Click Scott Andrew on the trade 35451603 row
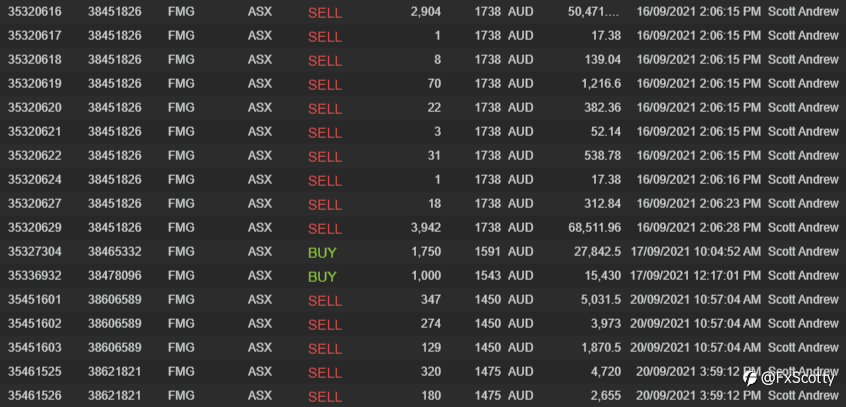 (803, 348)
